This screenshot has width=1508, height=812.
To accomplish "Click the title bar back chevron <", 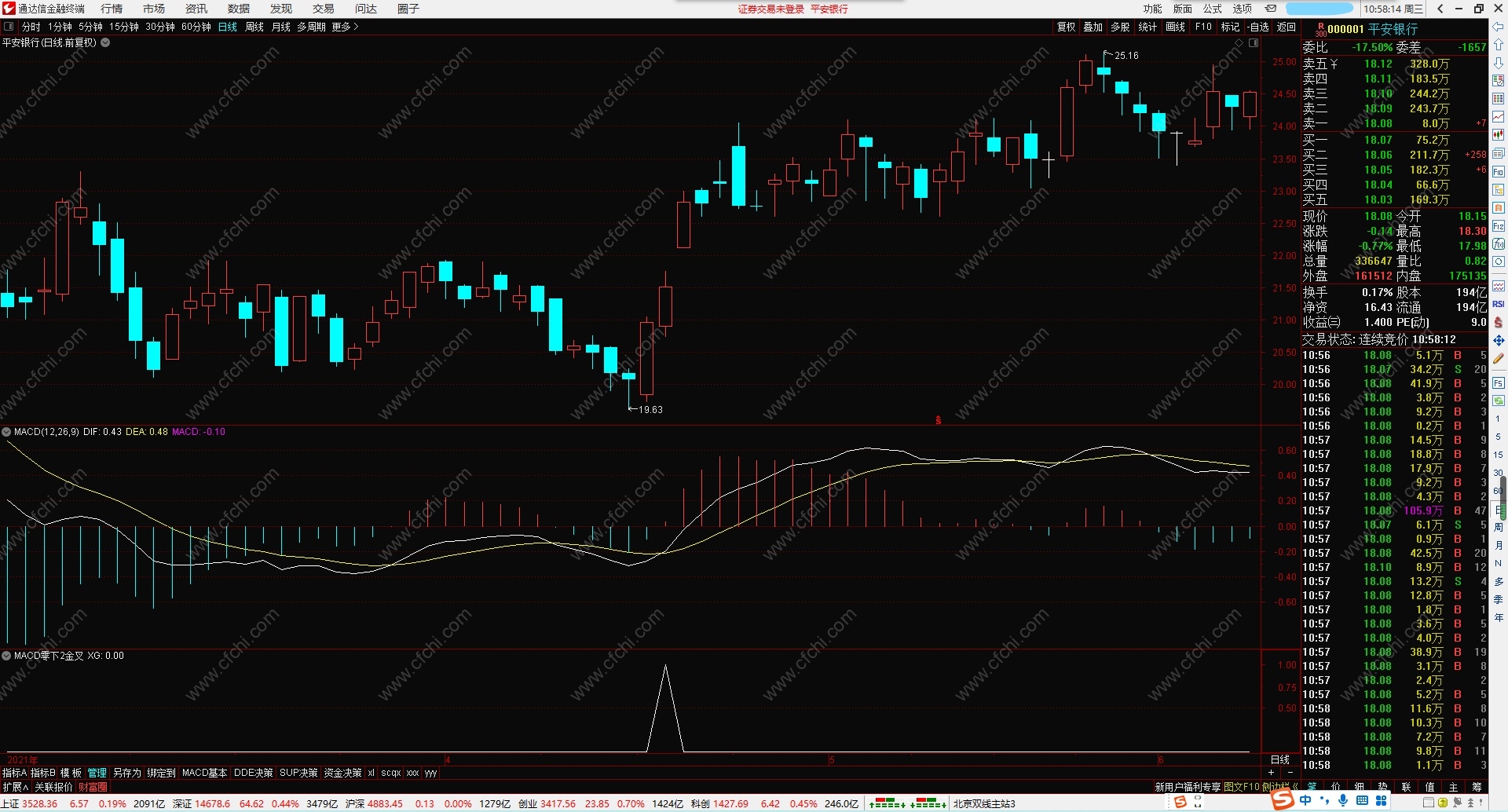I will click(1440, 9).
